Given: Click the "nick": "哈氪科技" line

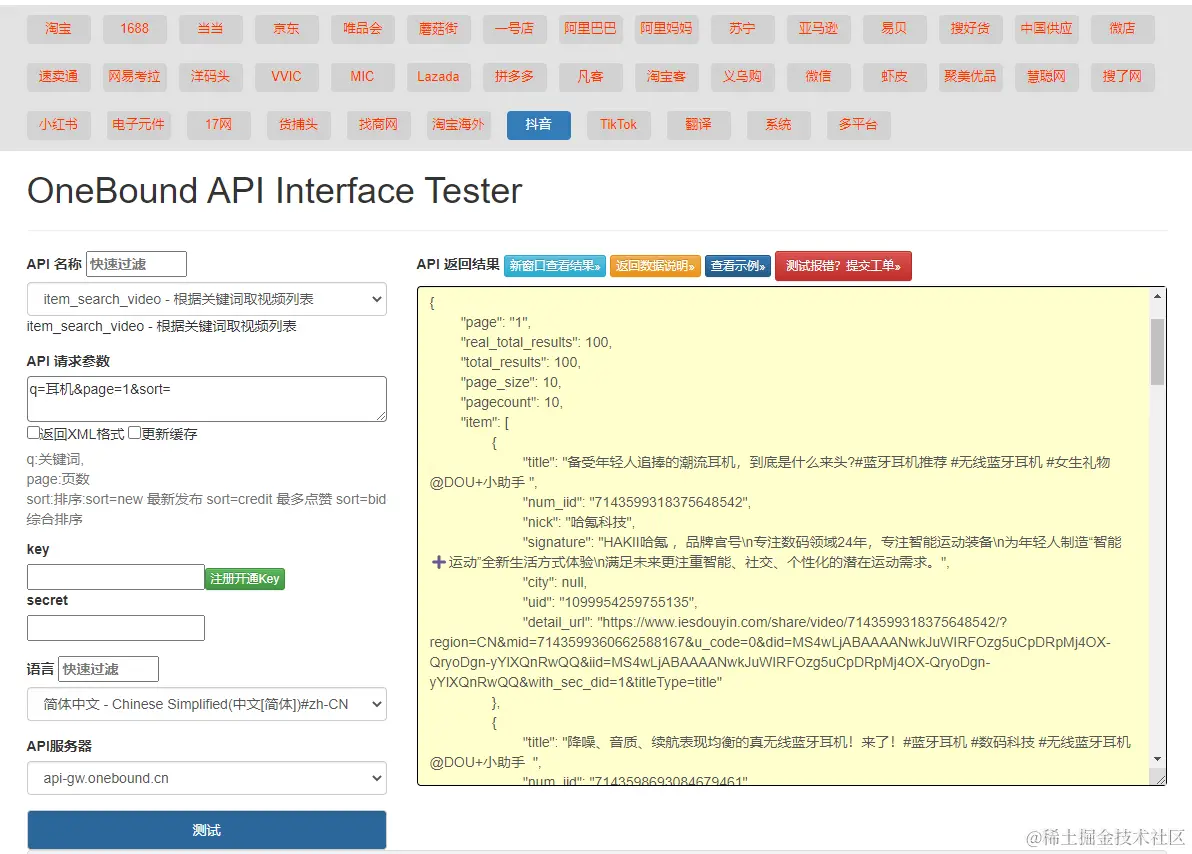Looking at the screenshot, I should pyautogui.click(x=579, y=522).
